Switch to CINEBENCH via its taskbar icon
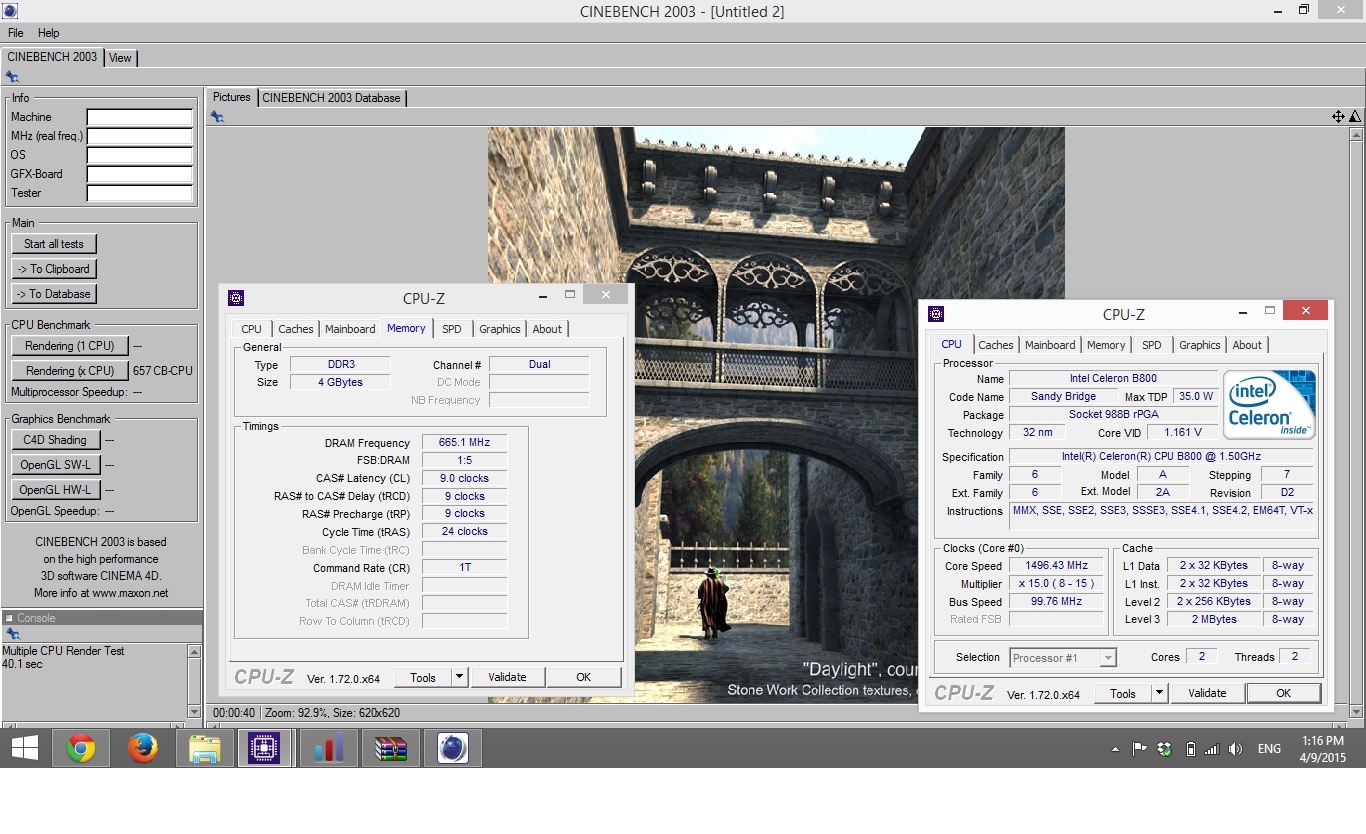Screen dimensions: 1366x834 coord(453,748)
